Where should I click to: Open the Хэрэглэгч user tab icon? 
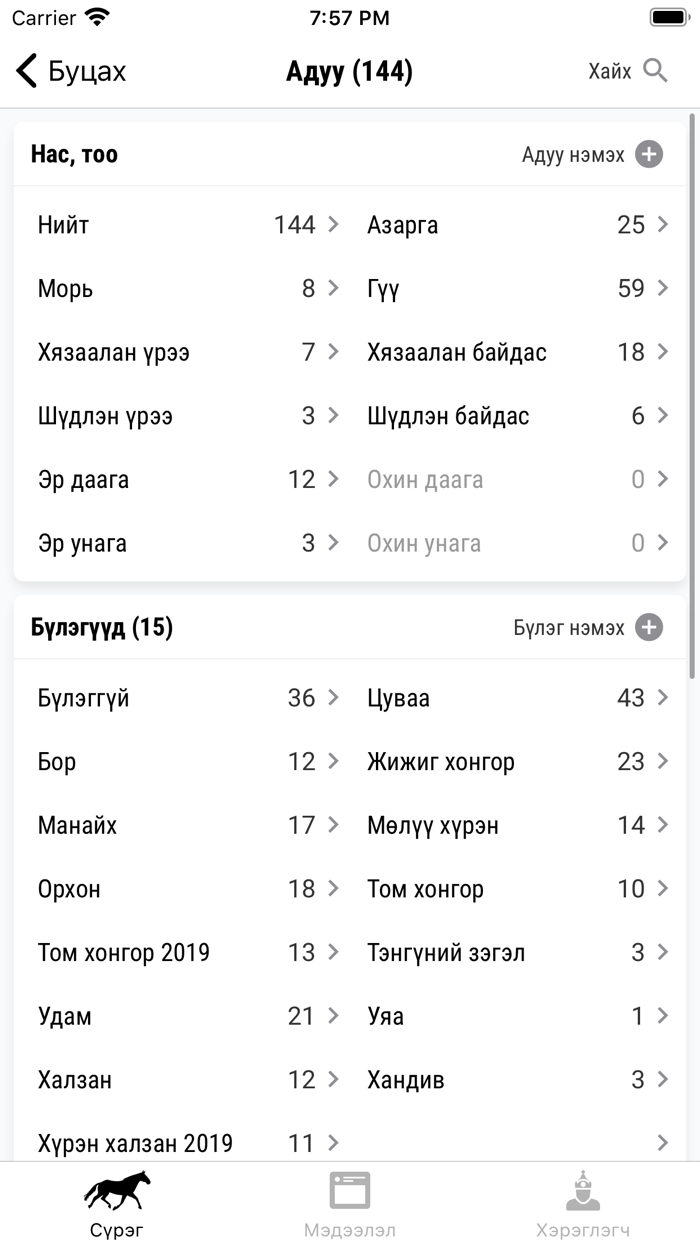click(x=582, y=1190)
